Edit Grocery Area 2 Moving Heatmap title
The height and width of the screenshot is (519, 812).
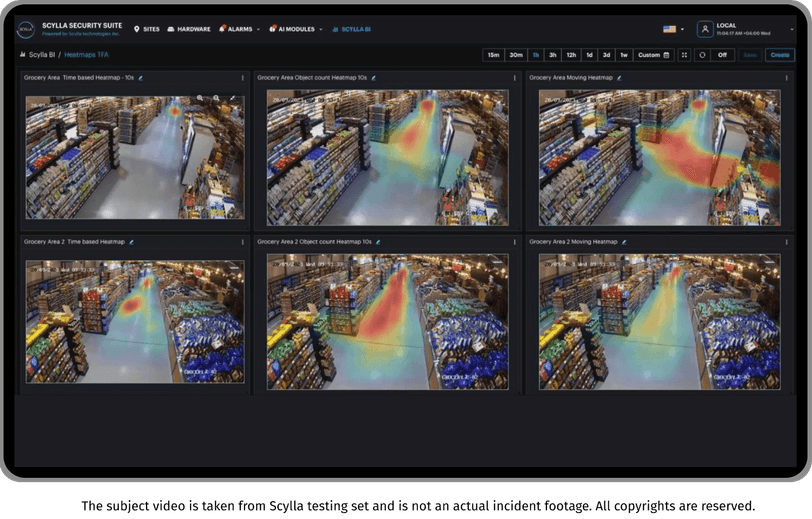[624, 242]
